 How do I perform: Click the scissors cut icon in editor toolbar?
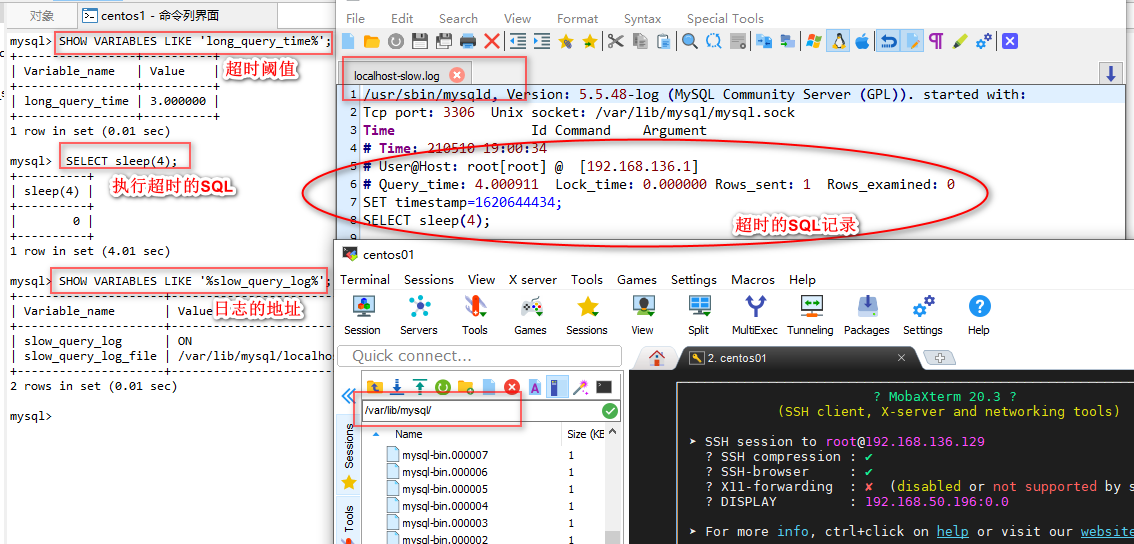615,41
